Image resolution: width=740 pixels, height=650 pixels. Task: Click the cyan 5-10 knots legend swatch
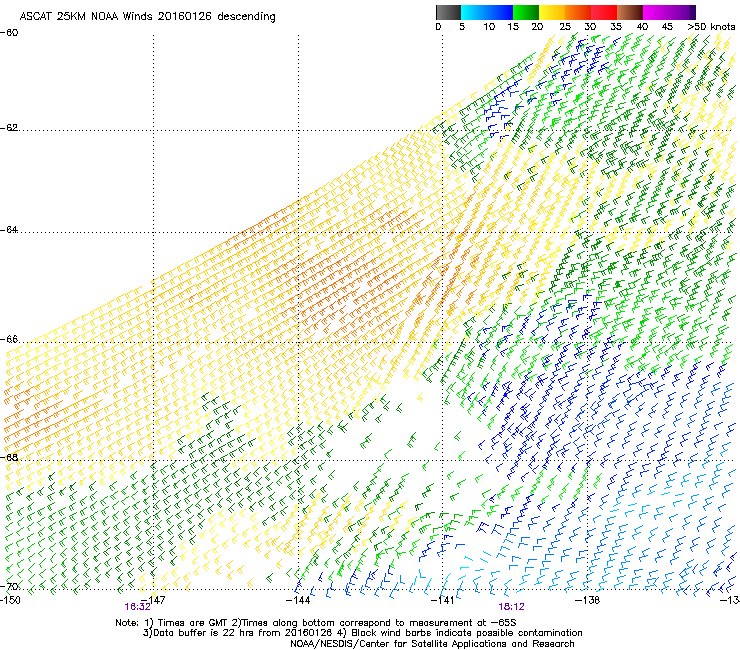[x=474, y=12]
